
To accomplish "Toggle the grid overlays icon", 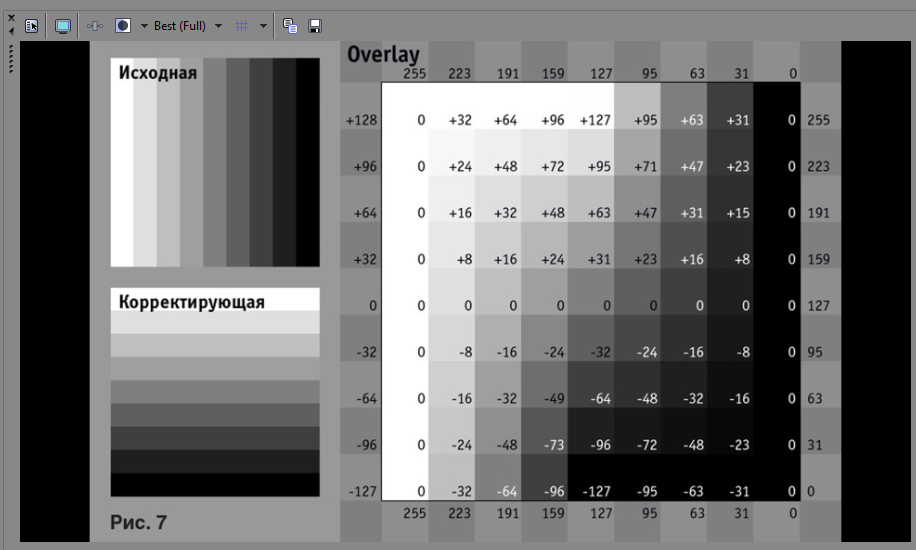I will click(241, 26).
